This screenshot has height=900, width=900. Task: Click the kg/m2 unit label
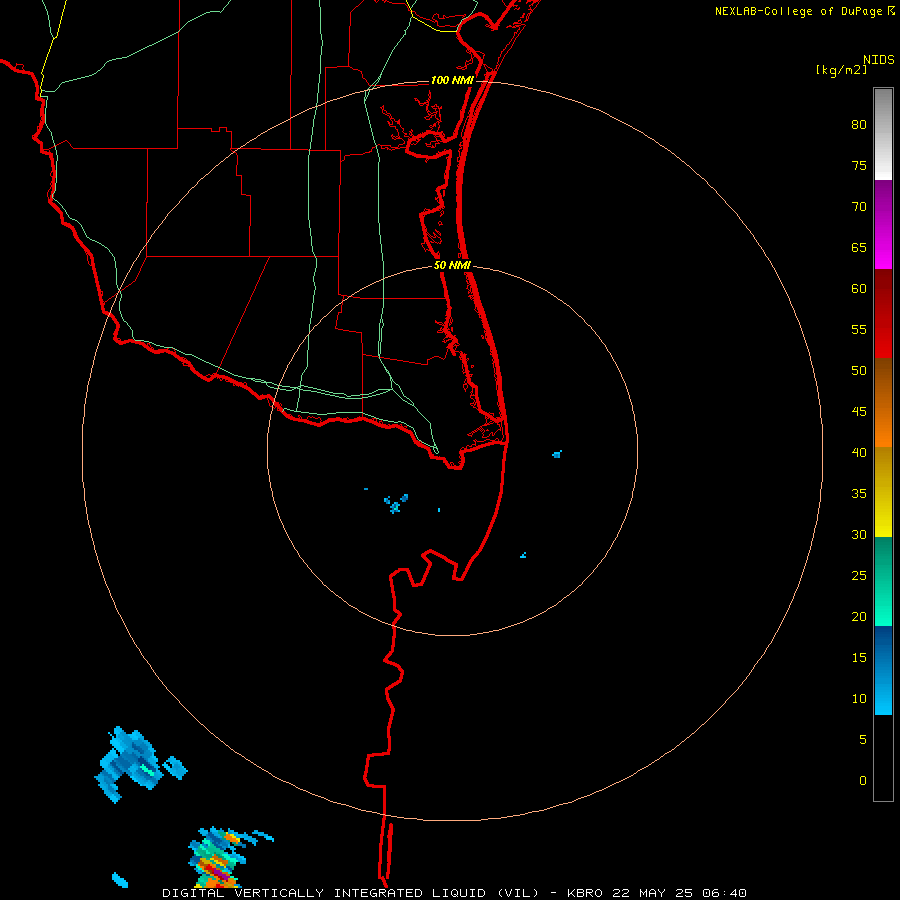[841, 70]
